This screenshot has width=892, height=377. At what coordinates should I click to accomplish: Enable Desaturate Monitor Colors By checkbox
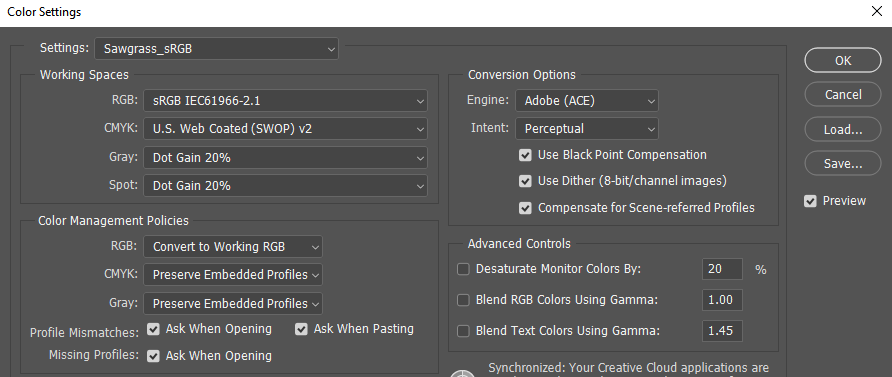pyautogui.click(x=463, y=269)
